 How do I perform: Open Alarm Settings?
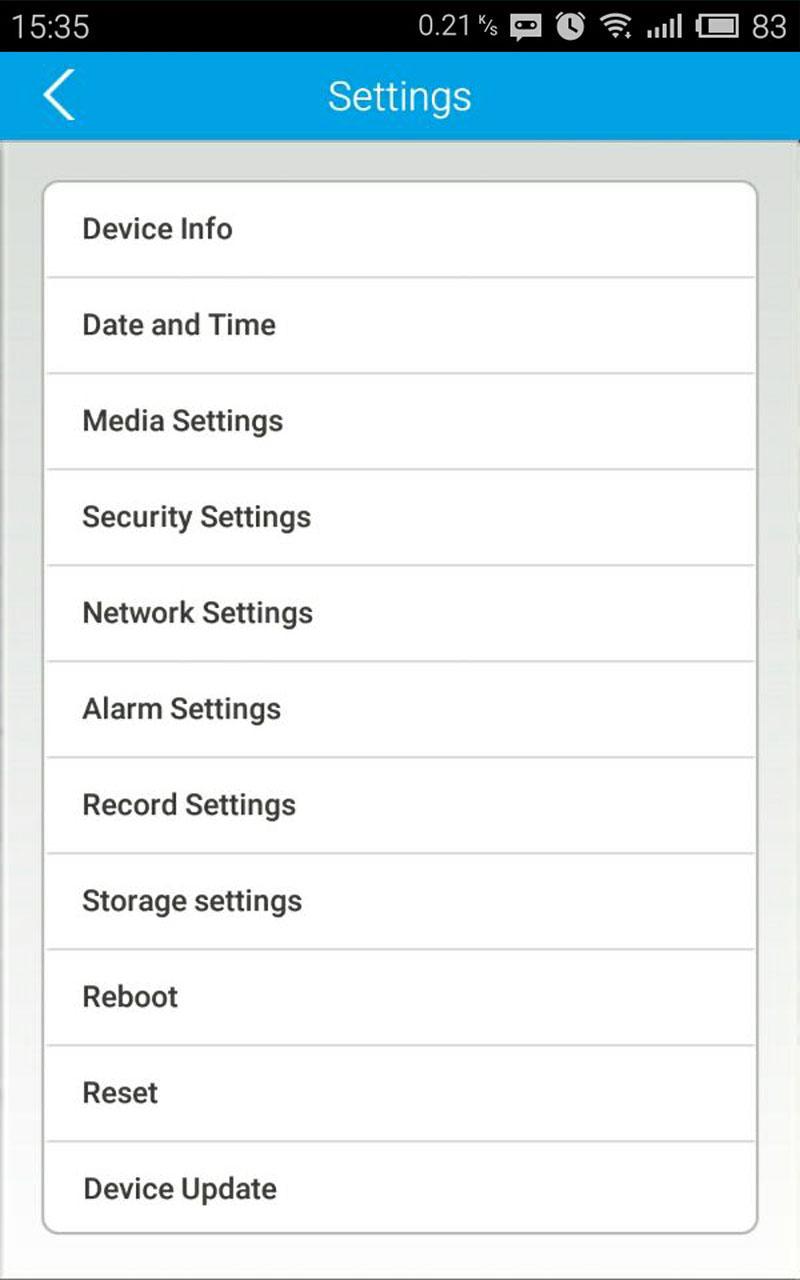tap(400, 709)
